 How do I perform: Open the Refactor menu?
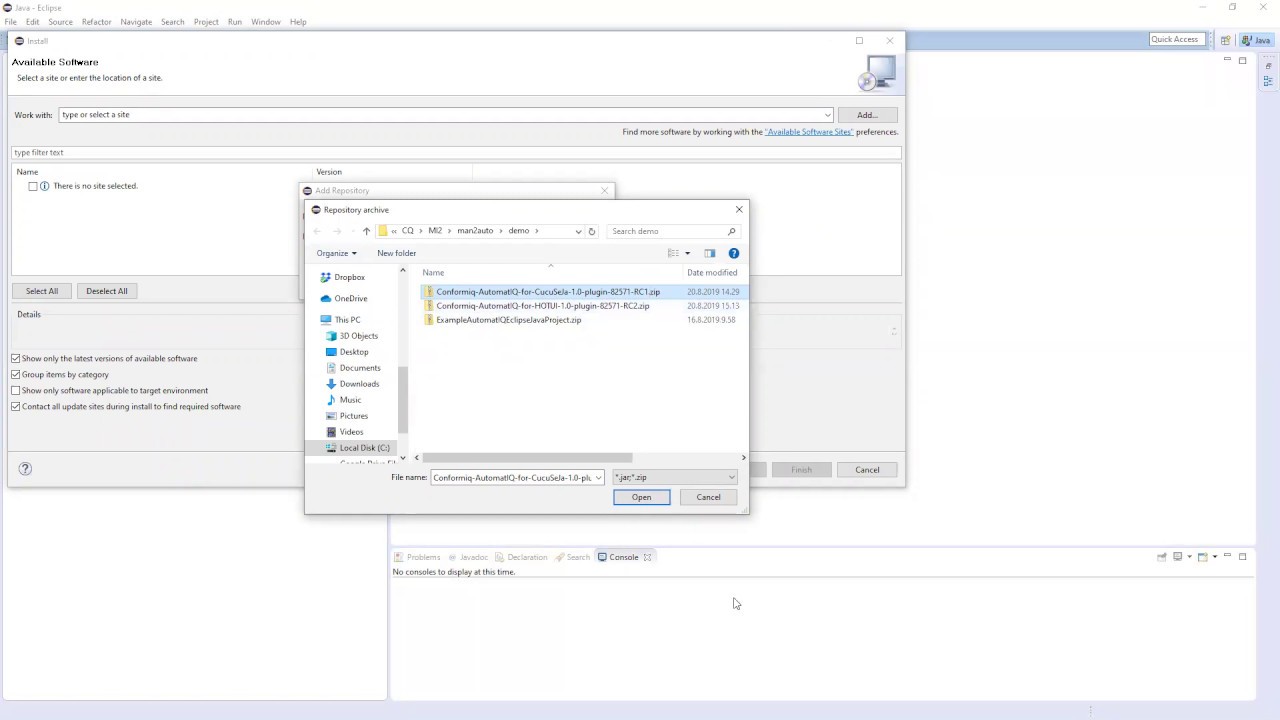click(96, 22)
